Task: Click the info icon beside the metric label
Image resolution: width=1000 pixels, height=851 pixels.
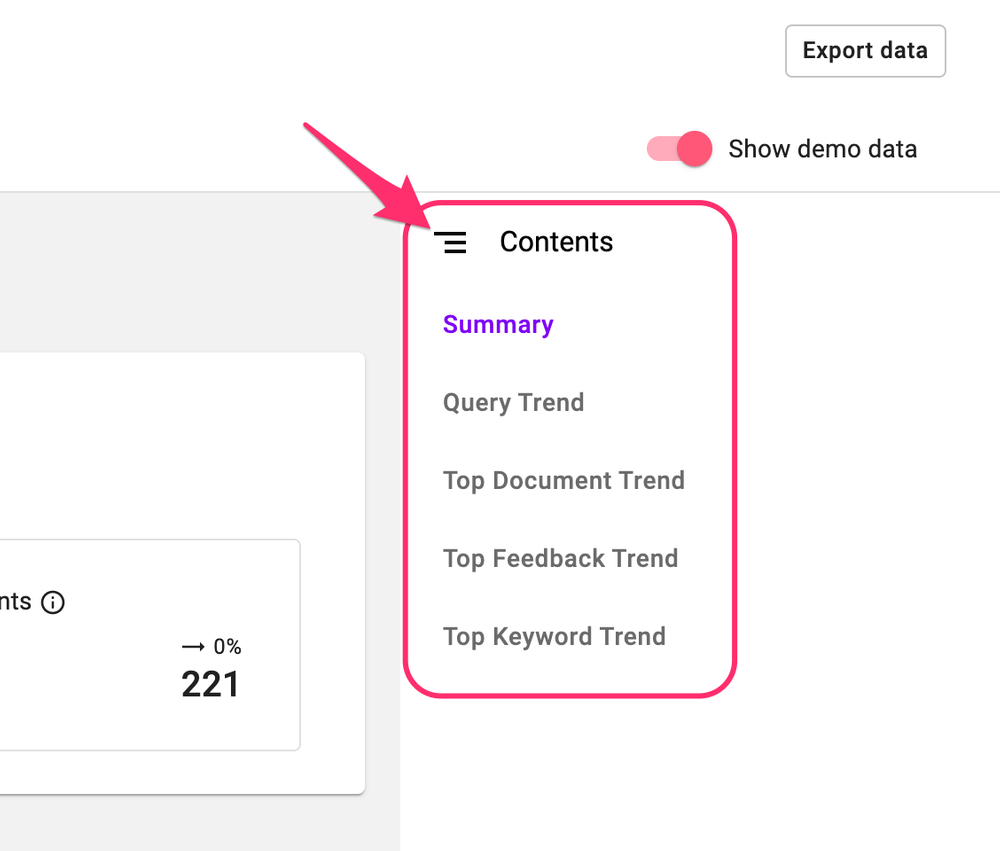Action: tap(55, 602)
